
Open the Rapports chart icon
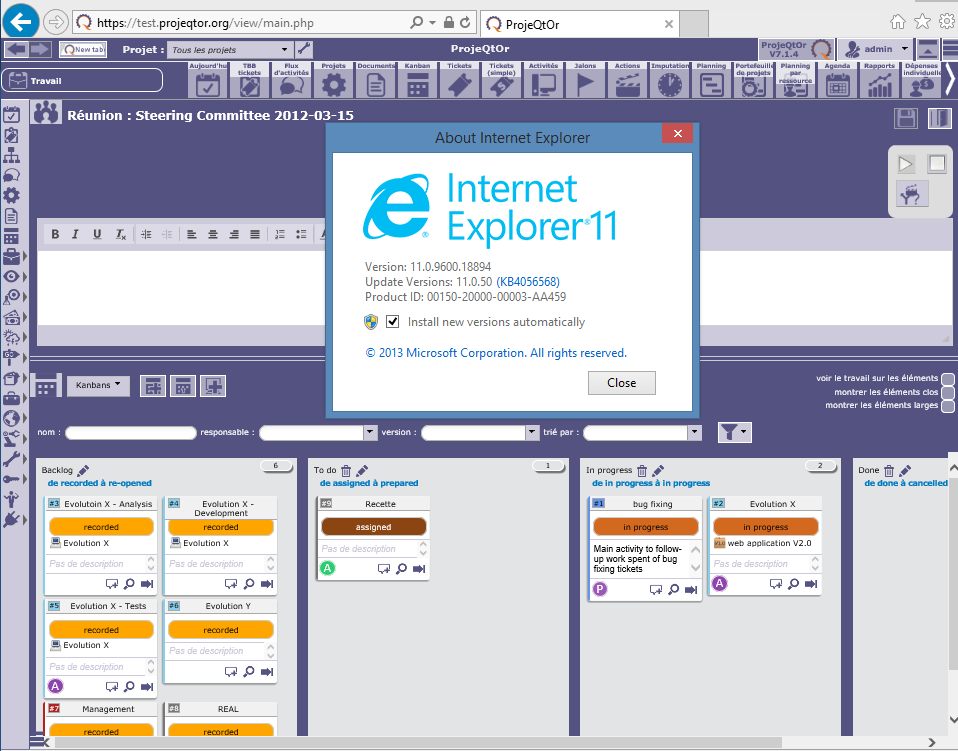tap(879, 86)
